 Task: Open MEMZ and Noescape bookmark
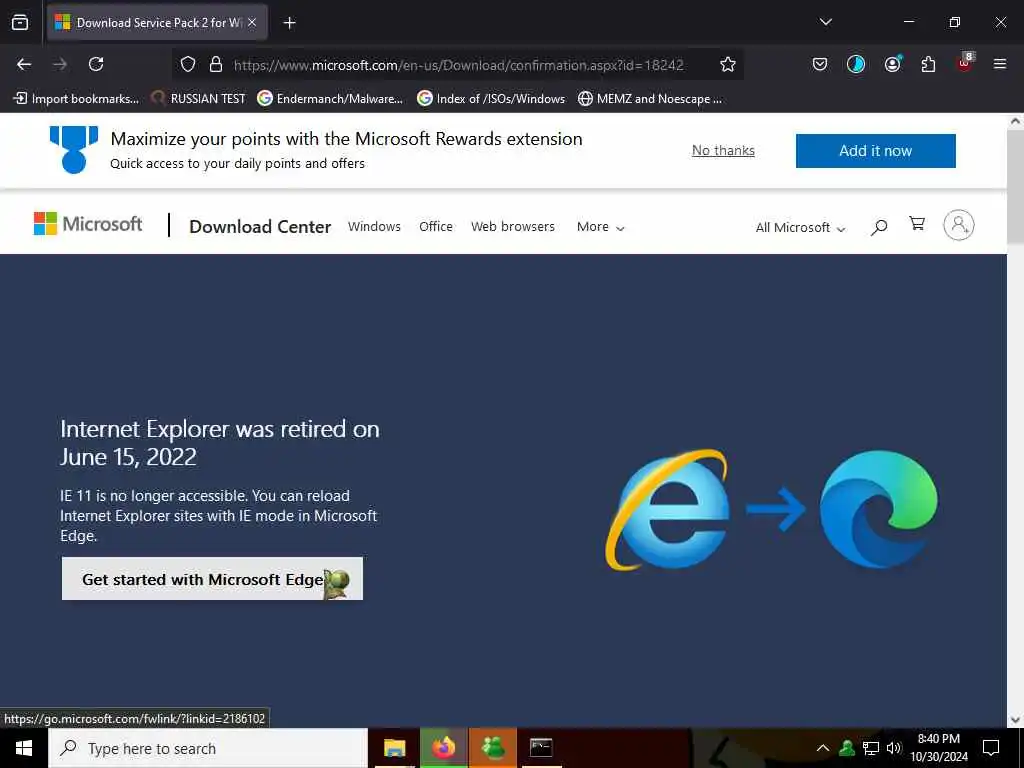(650, 99)
